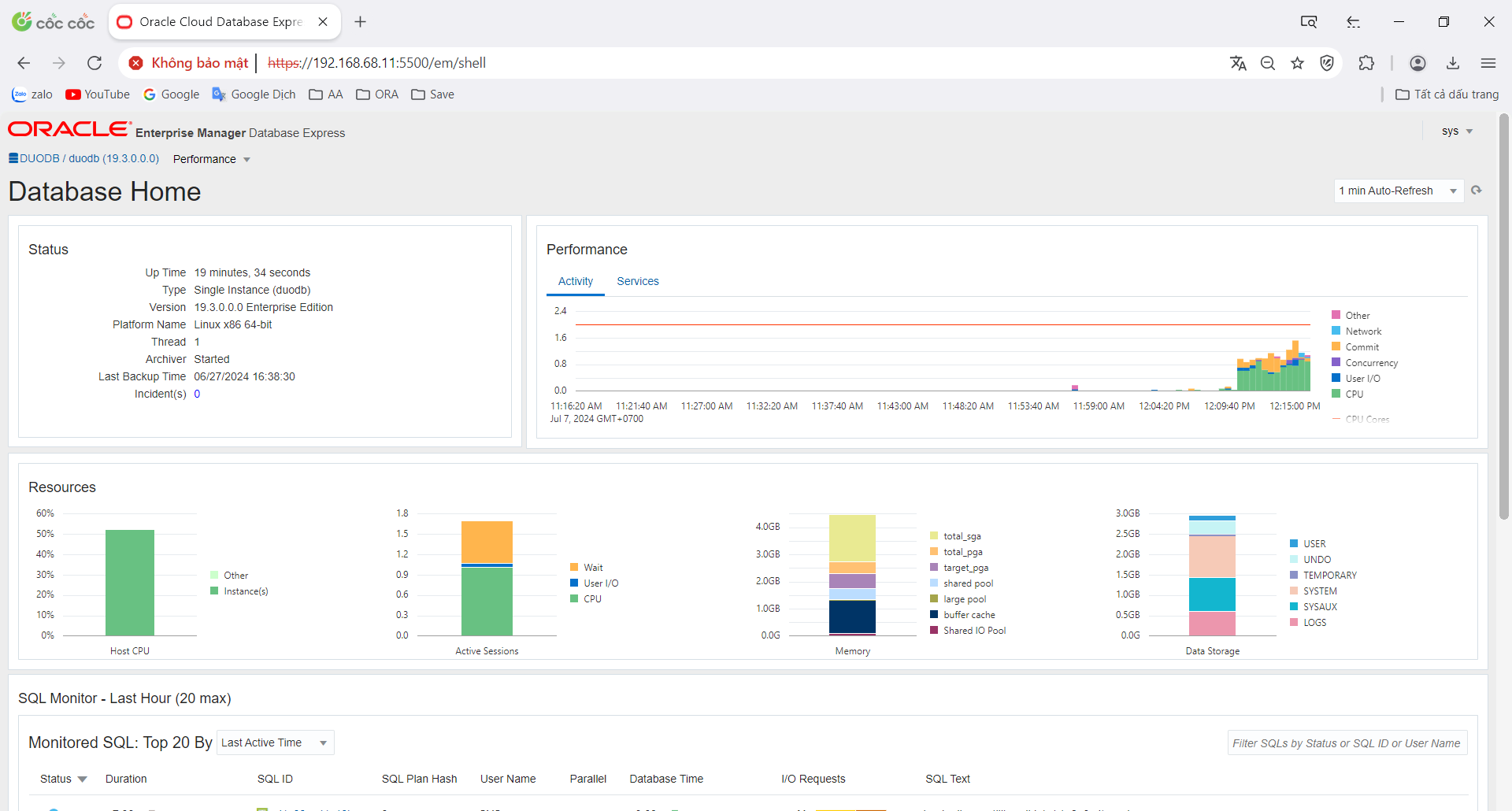Image resolution: width=1512 pixels, height=811 pixels.
Task: Click the buffer cache legend swatch
Action: pos(934,614)
